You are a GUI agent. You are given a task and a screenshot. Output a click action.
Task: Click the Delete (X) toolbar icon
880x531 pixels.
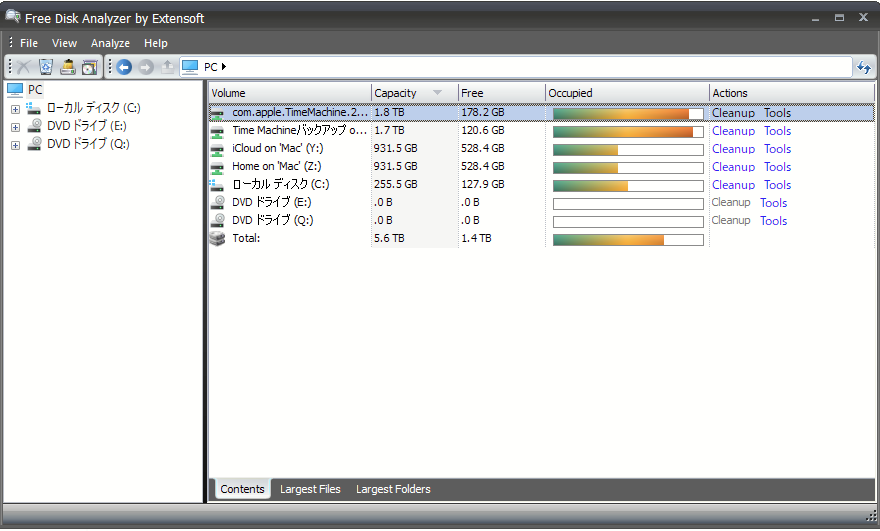[x=24, y=67]
